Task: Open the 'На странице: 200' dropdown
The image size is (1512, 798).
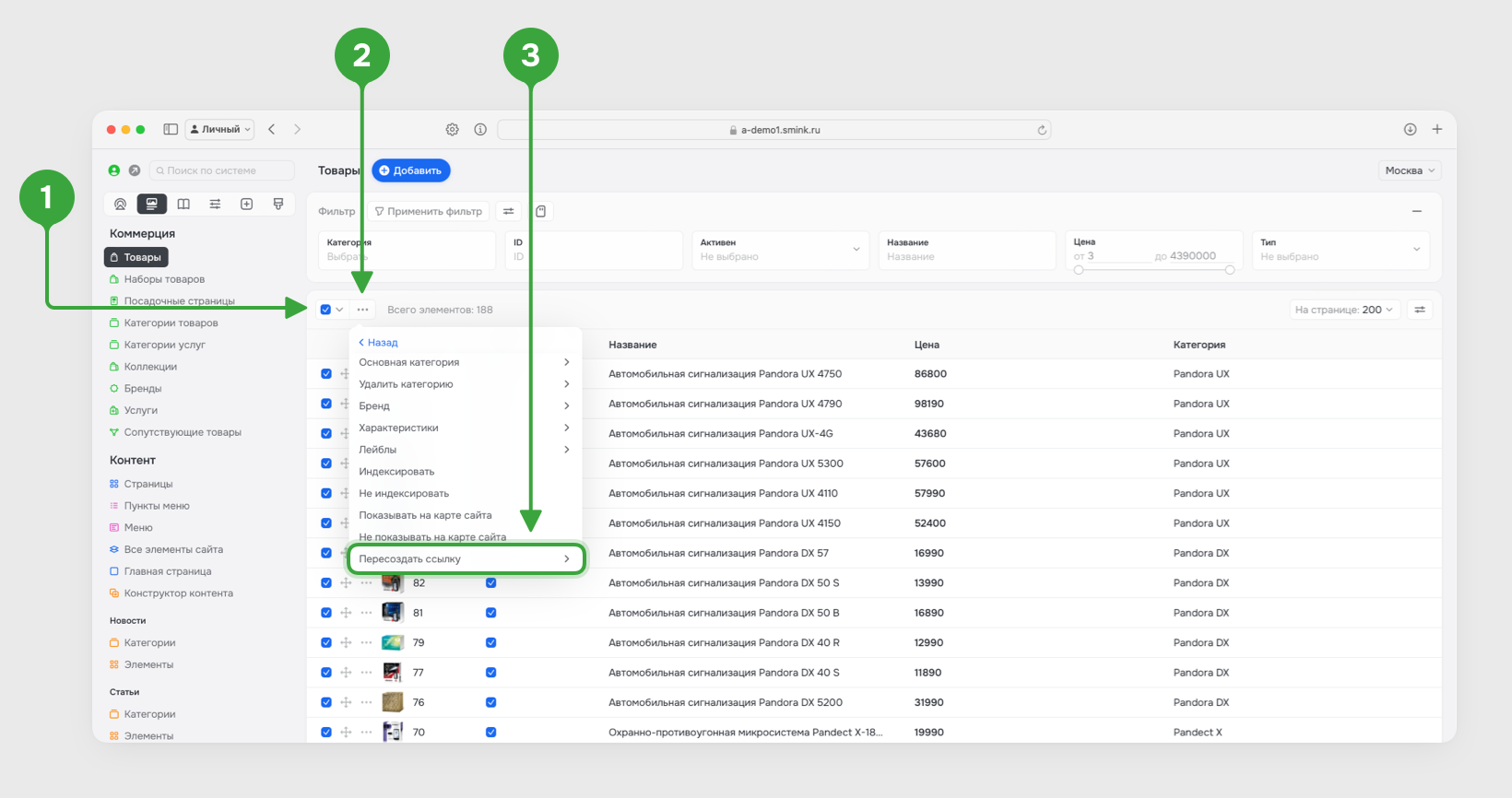Action: click(x=1343, y=310)
